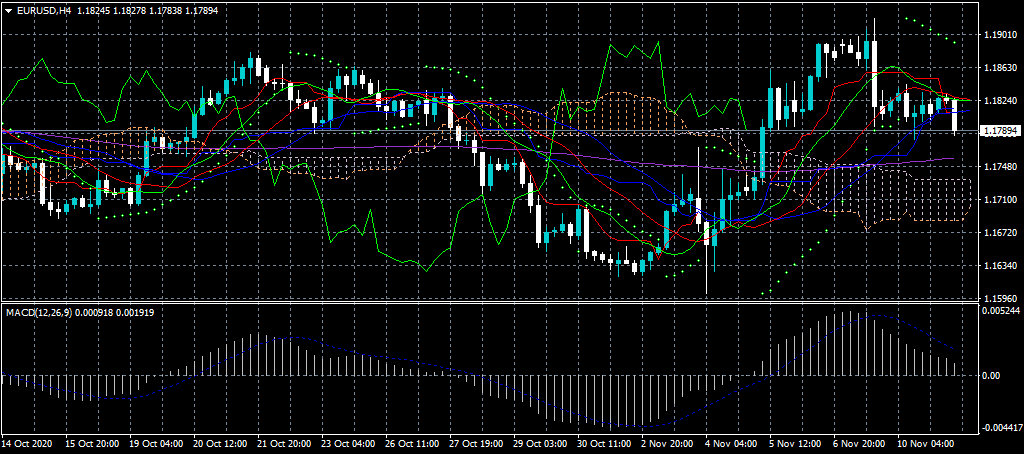Click the 1.17100 price axis label
Screen dimensions: 1024x454
point(999,200)
